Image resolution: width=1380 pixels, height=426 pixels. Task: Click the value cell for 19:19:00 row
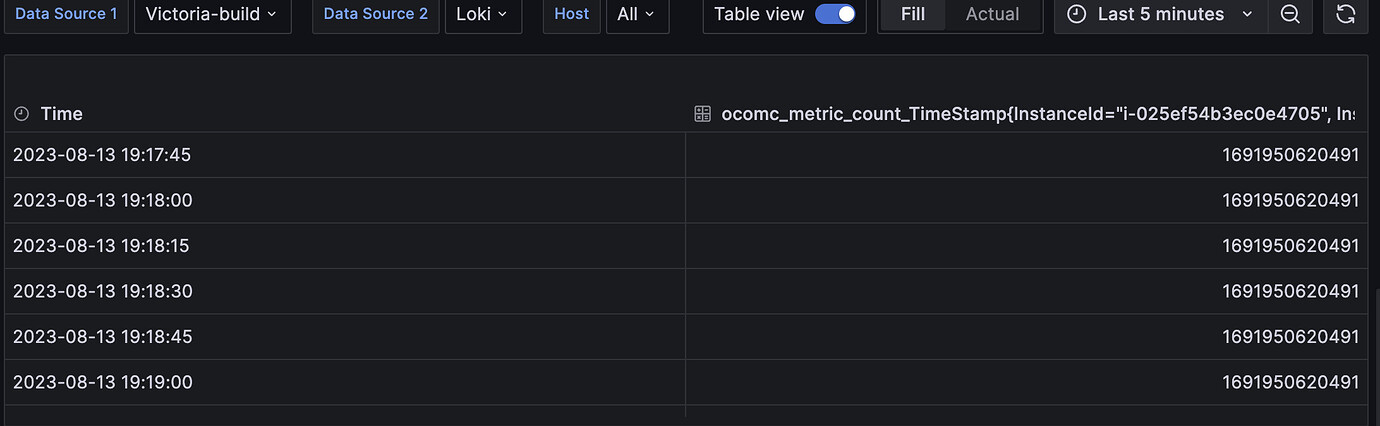1026,382
